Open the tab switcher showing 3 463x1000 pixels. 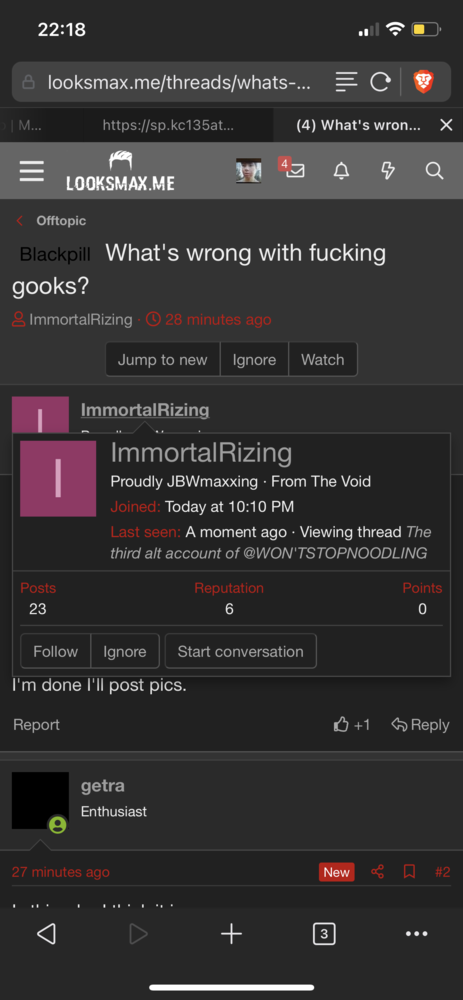coord(324,934)
